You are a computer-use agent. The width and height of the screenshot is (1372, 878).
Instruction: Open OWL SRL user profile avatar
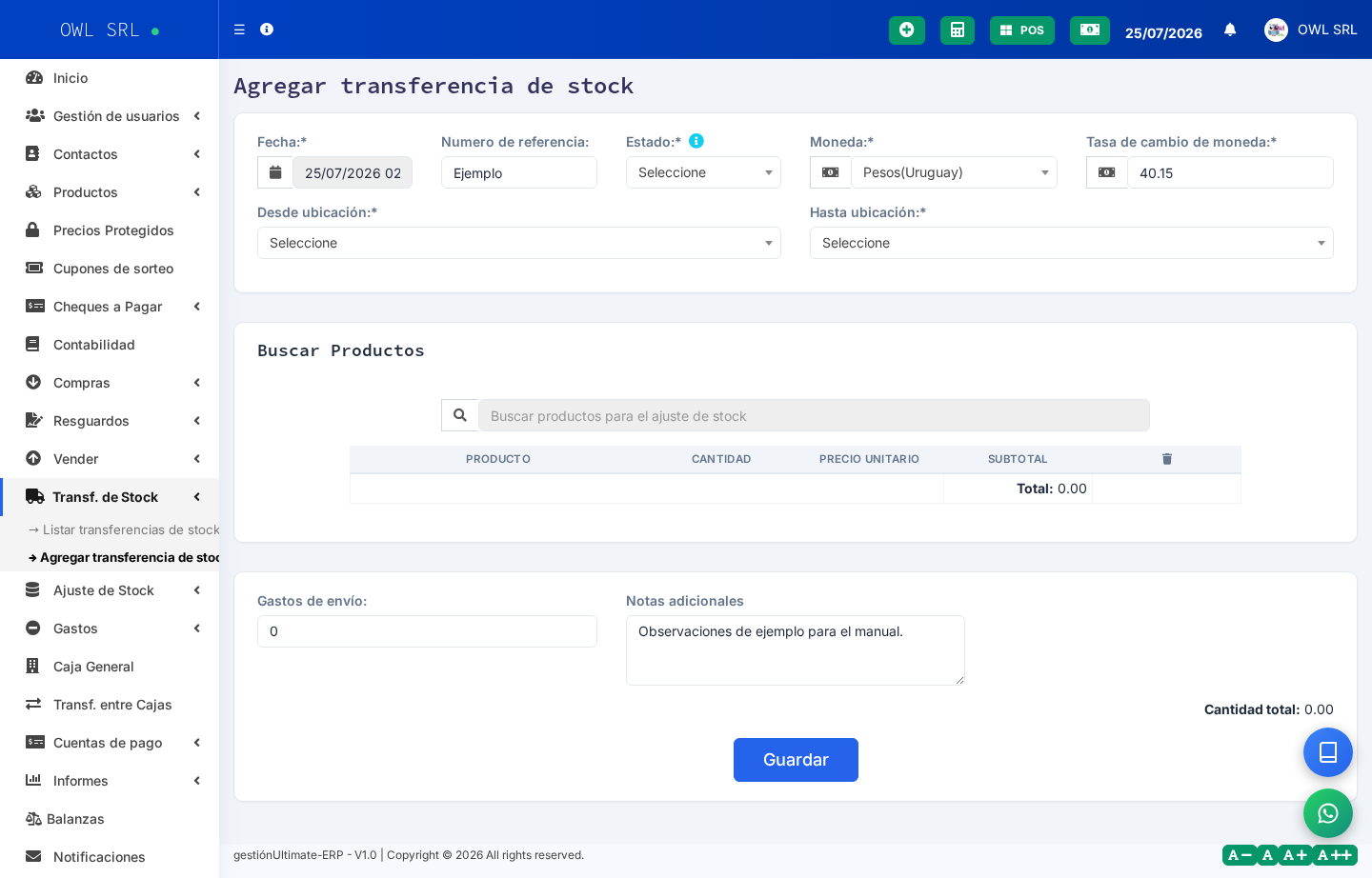click(x=1276, y=30)
